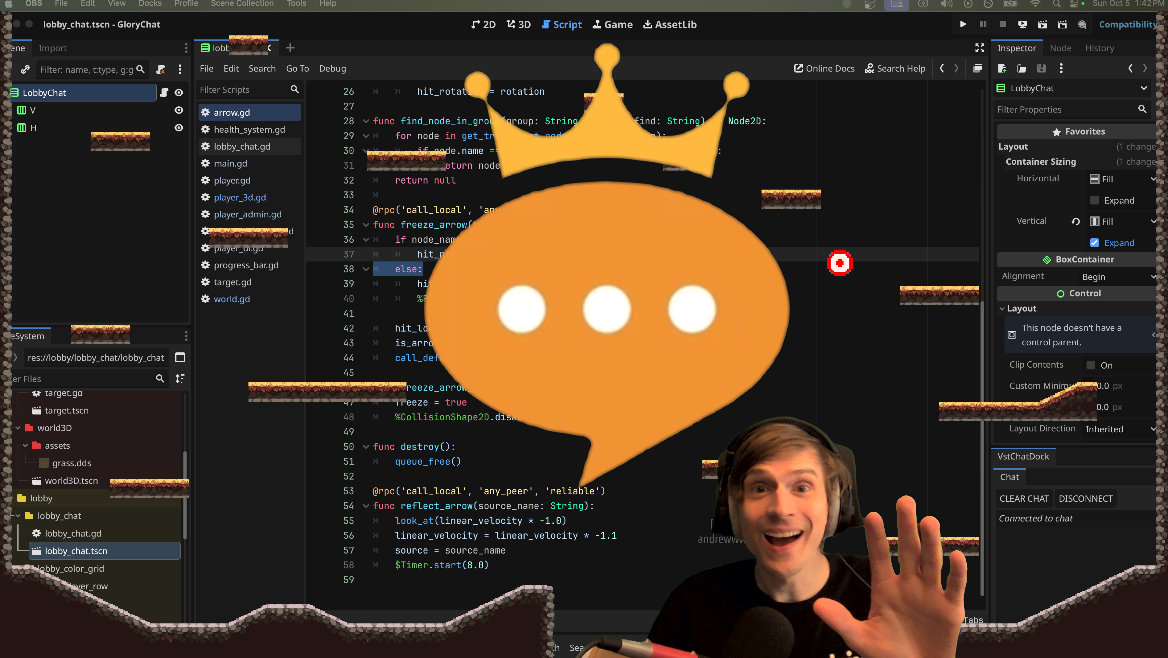Uncheck Vertical Expand checkbox
The image size is (1168, 658).
pos(1094,243)
